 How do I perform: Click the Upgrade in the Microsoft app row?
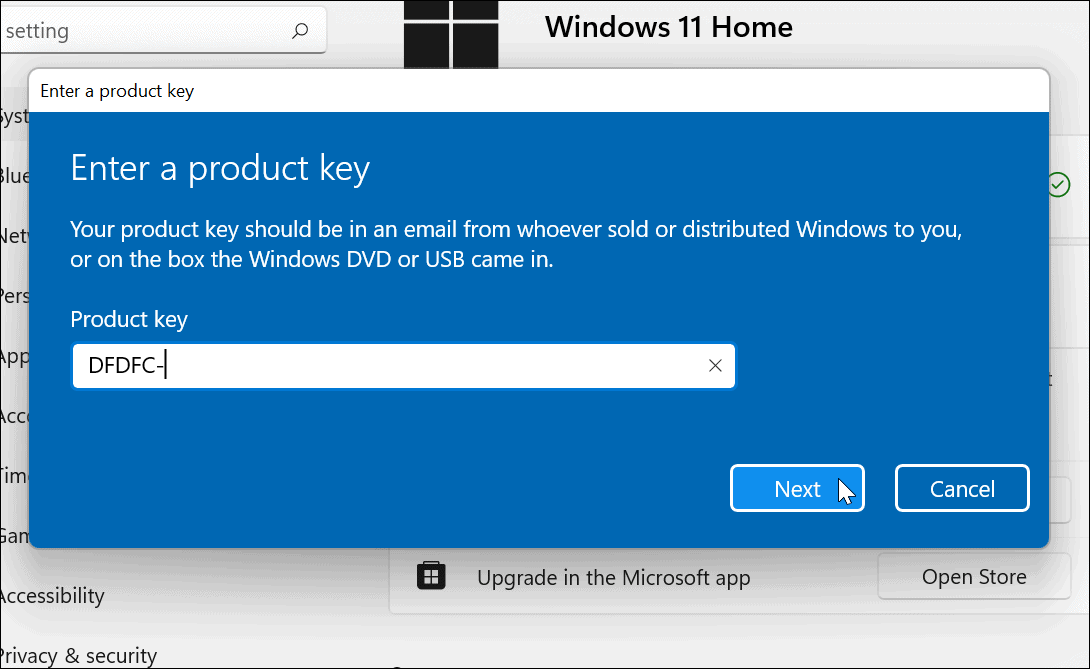[613, 577]
